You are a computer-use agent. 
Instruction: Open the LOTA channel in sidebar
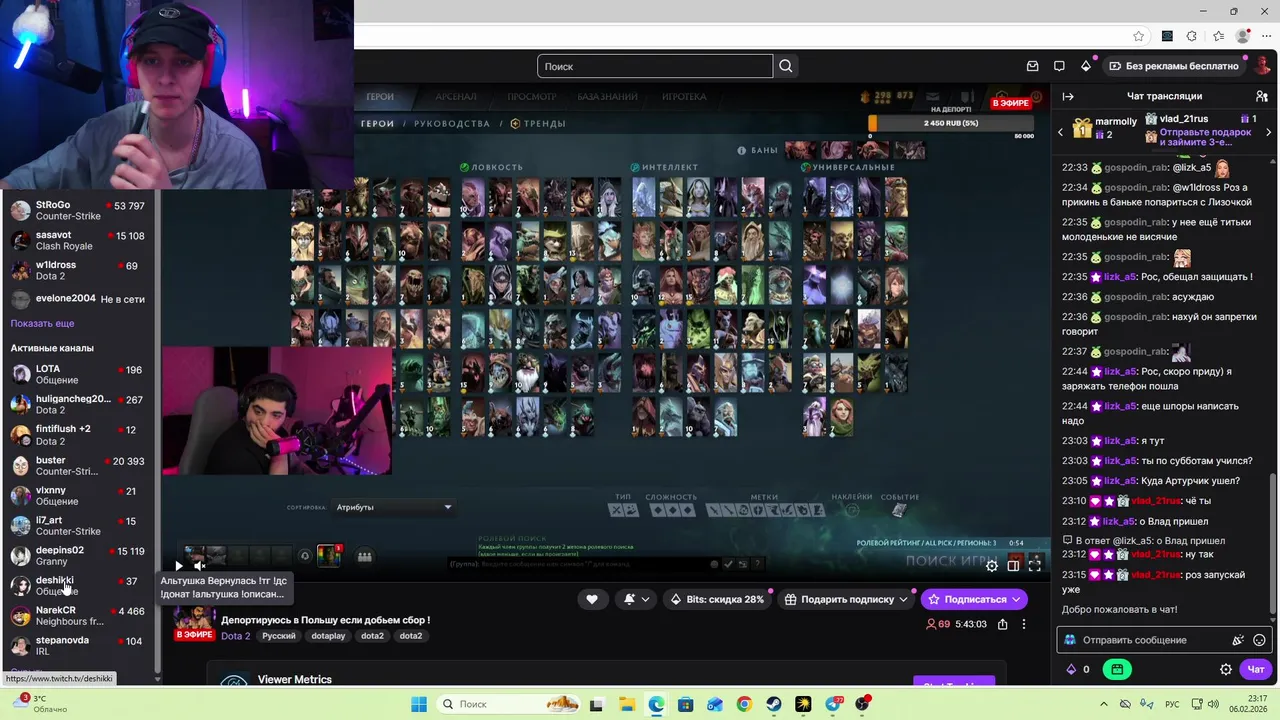pos(78,374)
